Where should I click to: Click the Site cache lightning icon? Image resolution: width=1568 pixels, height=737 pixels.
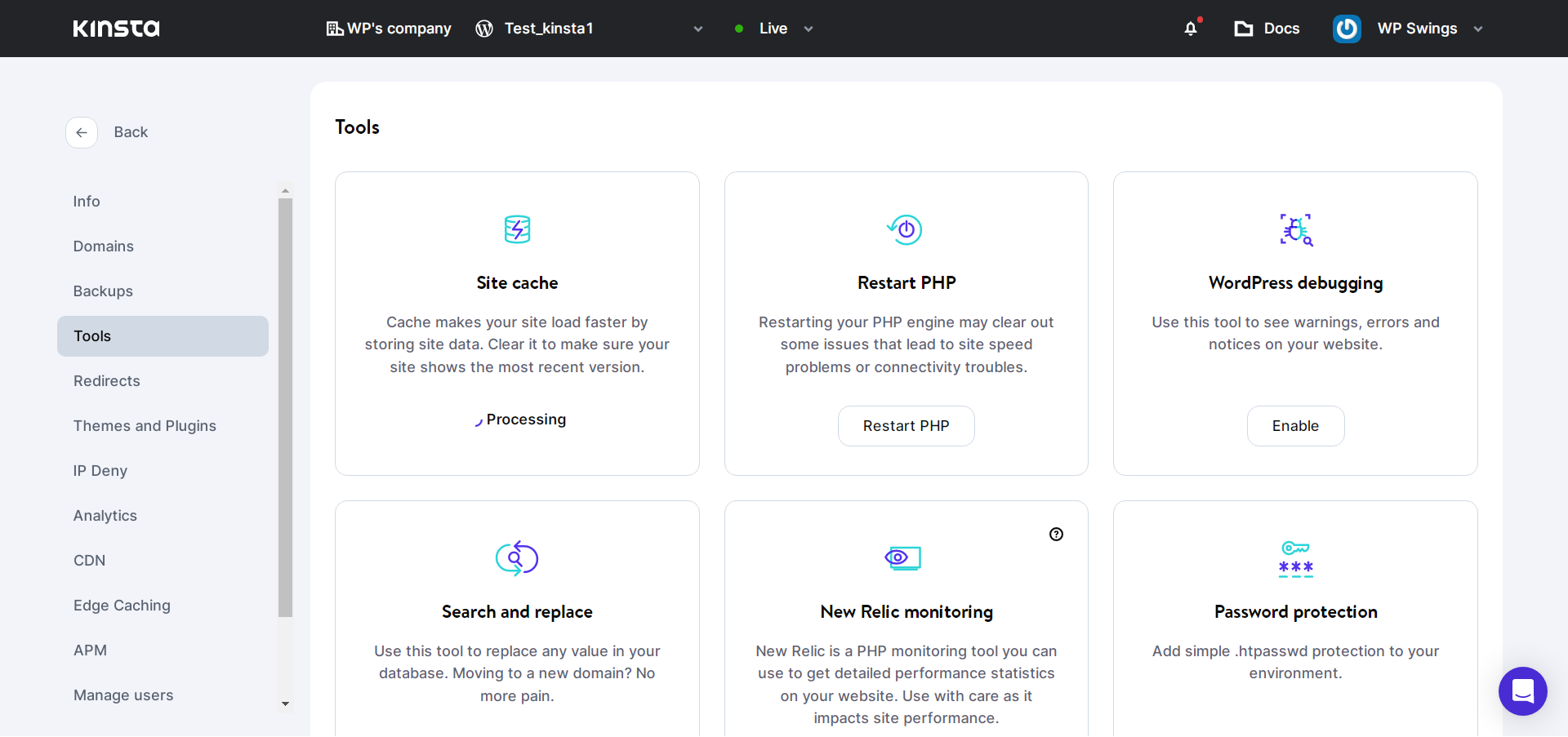(516, 229)
